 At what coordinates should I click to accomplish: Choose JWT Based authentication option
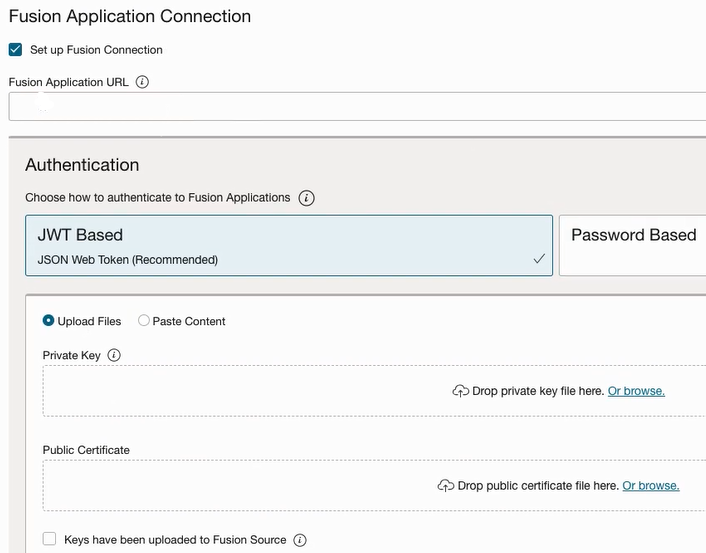click(288, 245)
